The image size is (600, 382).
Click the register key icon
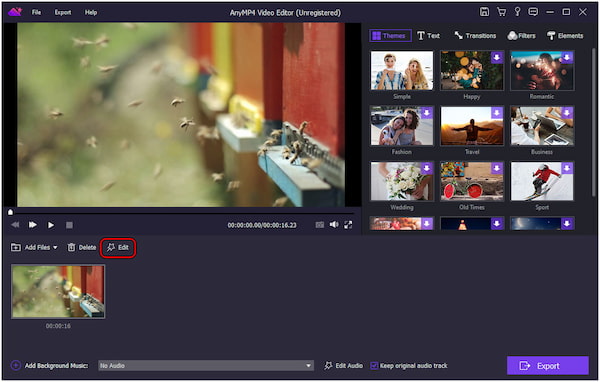(517, 12)
